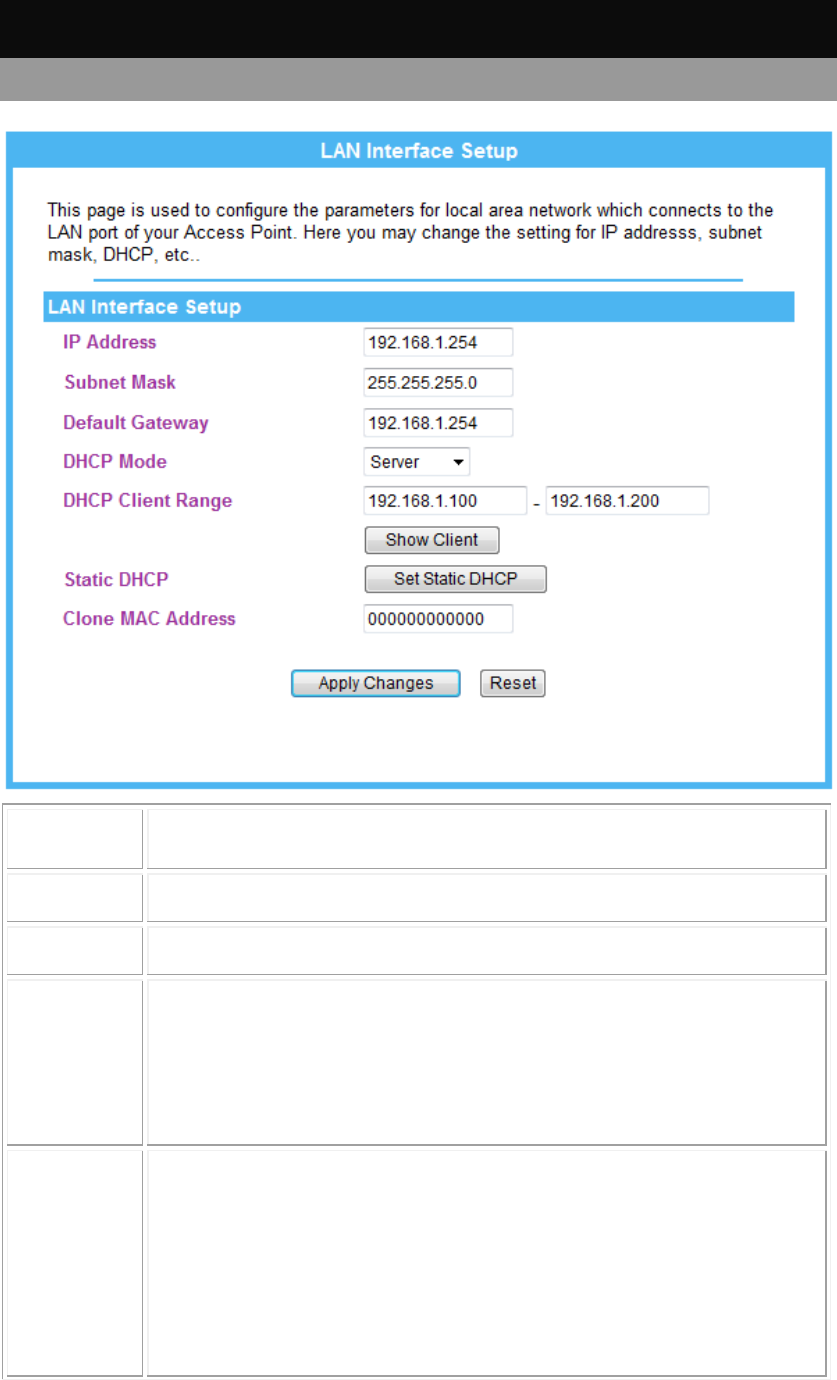Click the IP Address label
Screen dimensions: 837x1380
110,342
